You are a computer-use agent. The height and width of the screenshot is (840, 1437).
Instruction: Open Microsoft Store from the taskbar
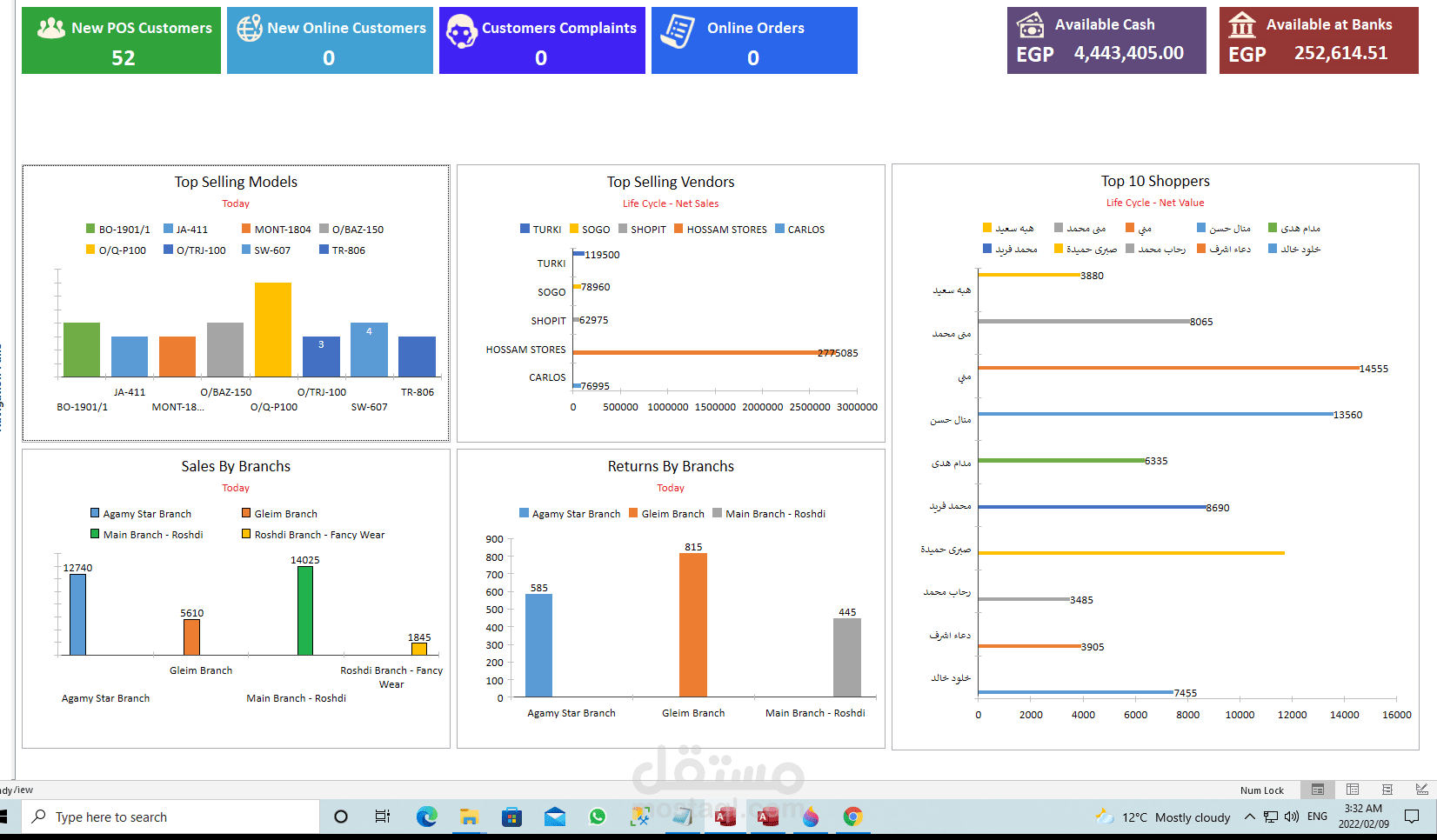tap(511, 817)
